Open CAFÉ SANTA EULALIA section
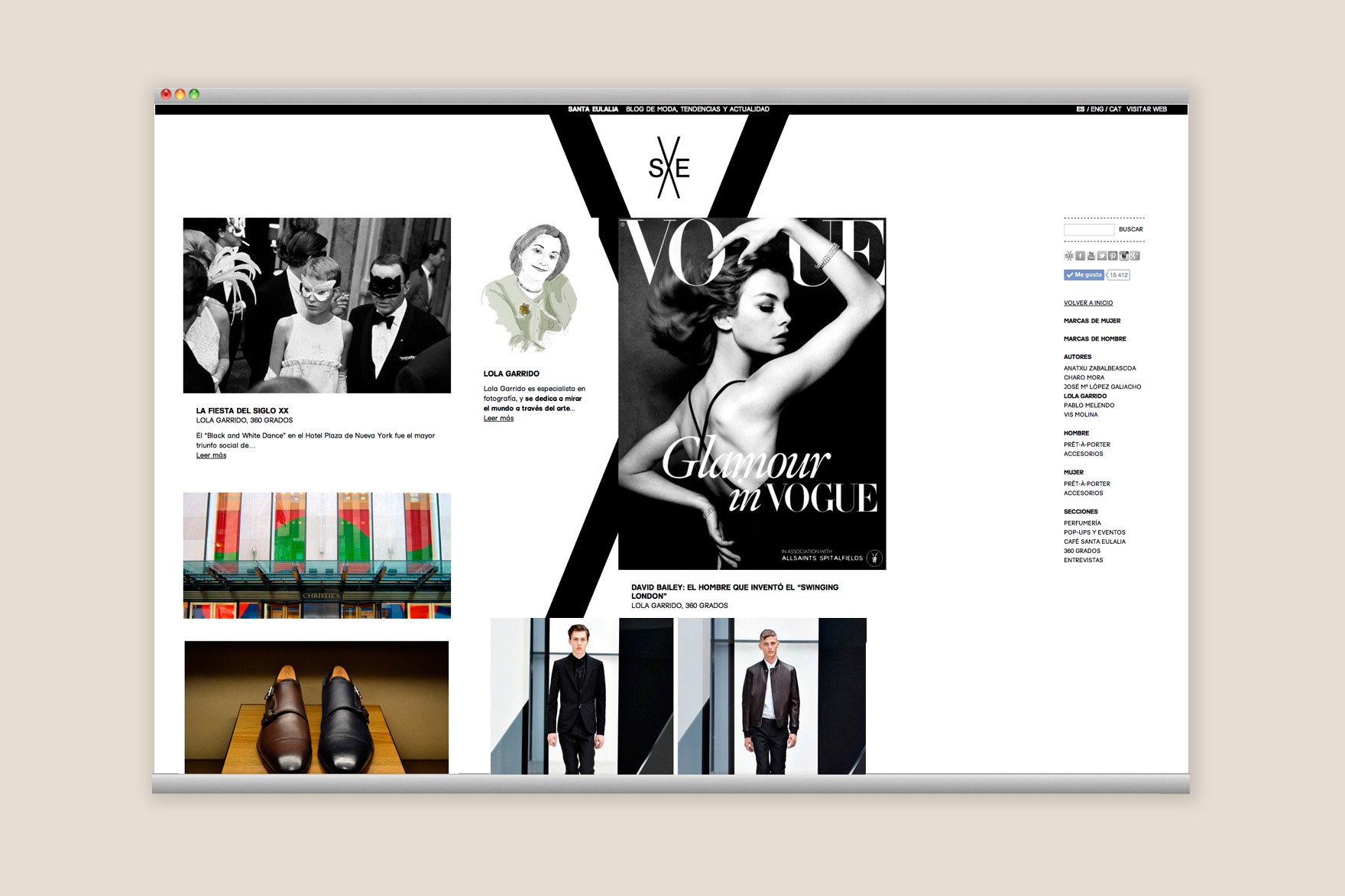This screenshot has height=896, width=1345. tap(1094, 542)
